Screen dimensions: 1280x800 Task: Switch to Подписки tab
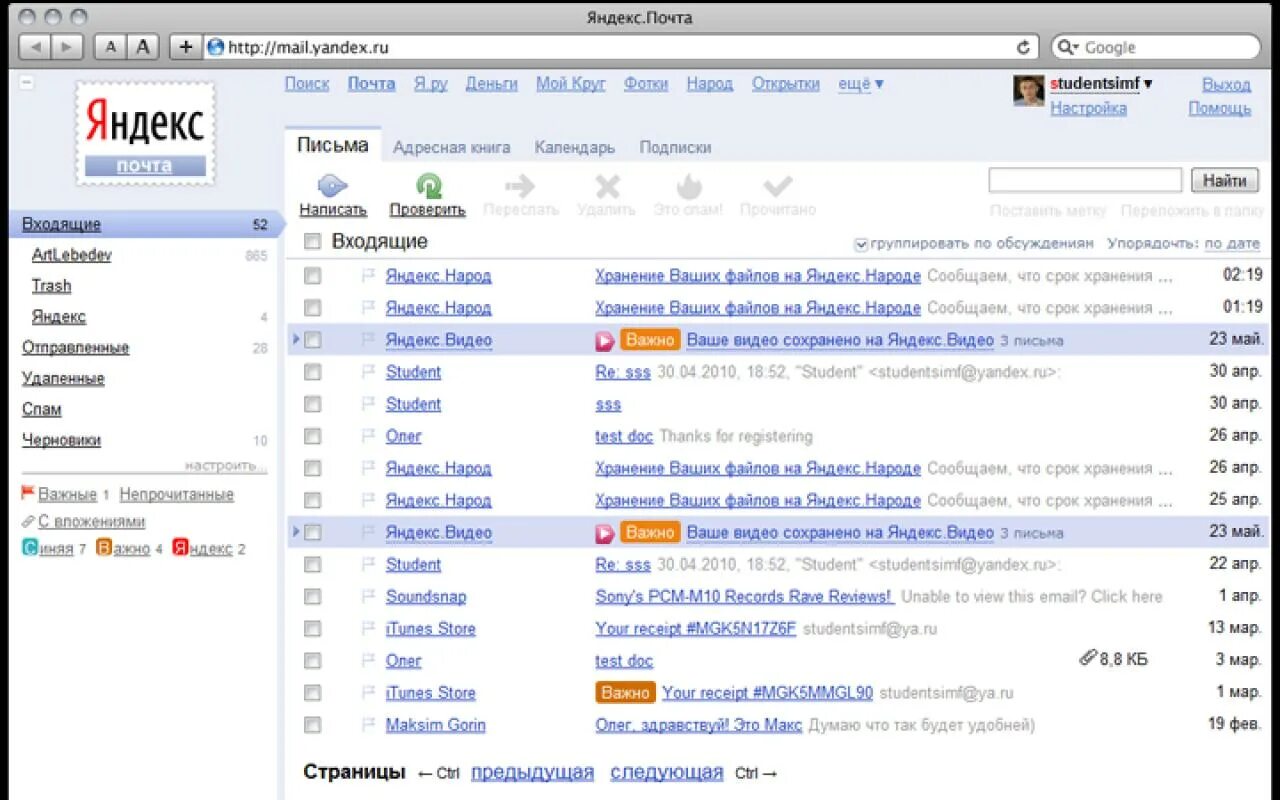tap(675, 147)
